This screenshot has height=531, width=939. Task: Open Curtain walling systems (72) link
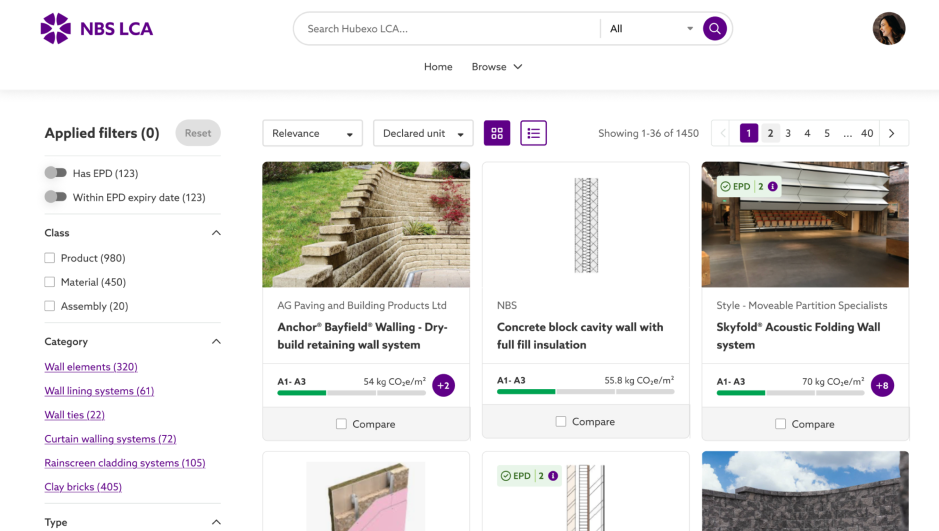(x=110, y=439)
